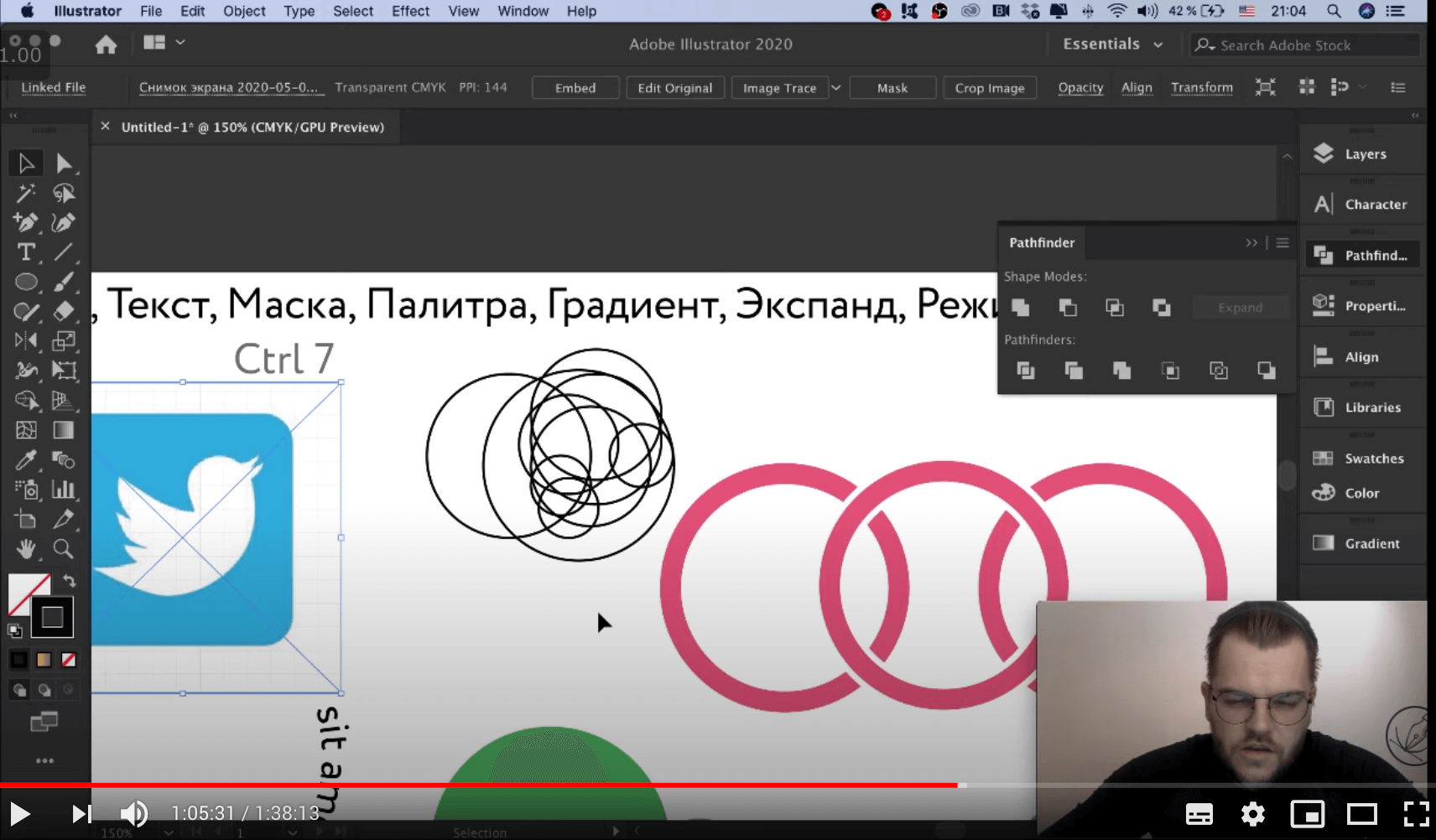Open the Layers panel
Viewport: 1436px width, 840px height.
pyautogui.click(x=1364, y=154)
